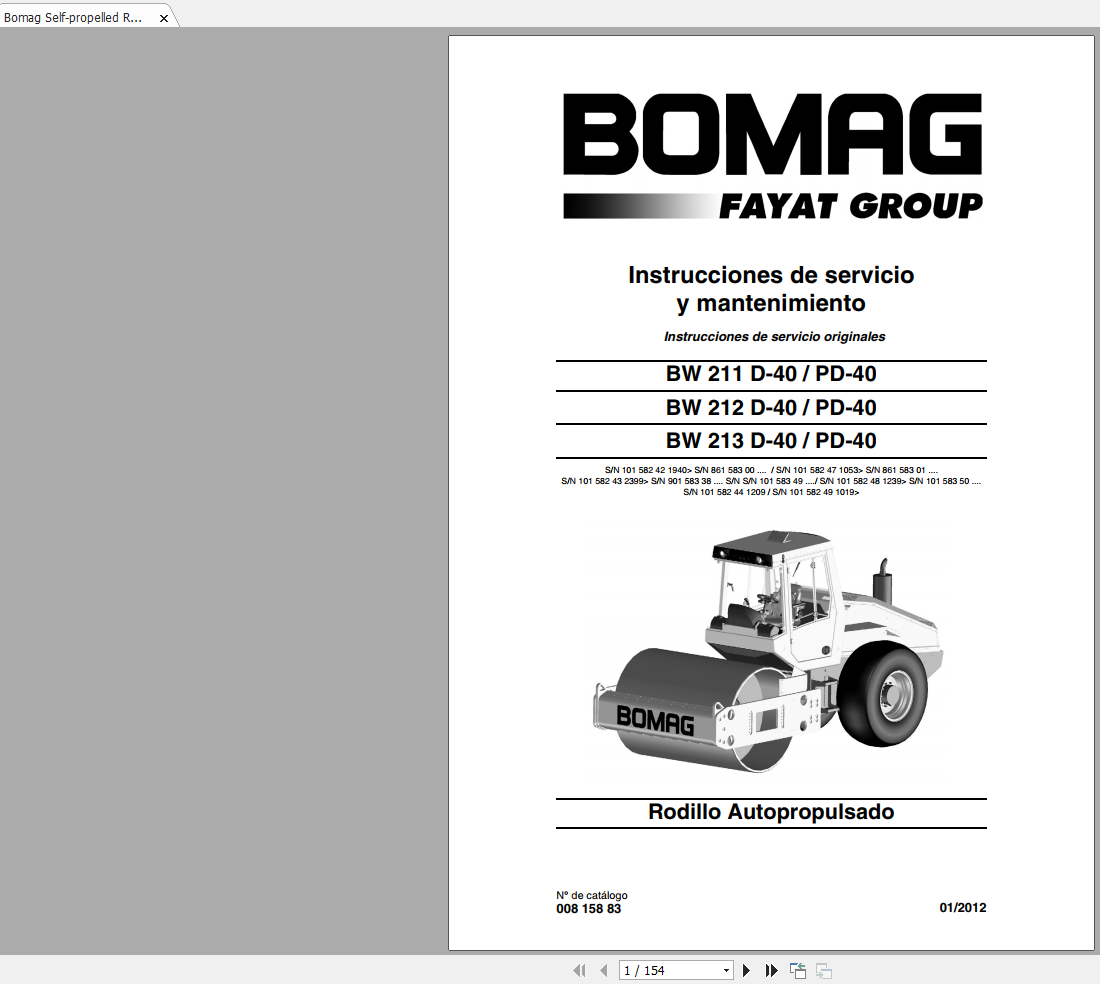Click the Instrucciones de servicio originales subtitle

click(774, 337)
